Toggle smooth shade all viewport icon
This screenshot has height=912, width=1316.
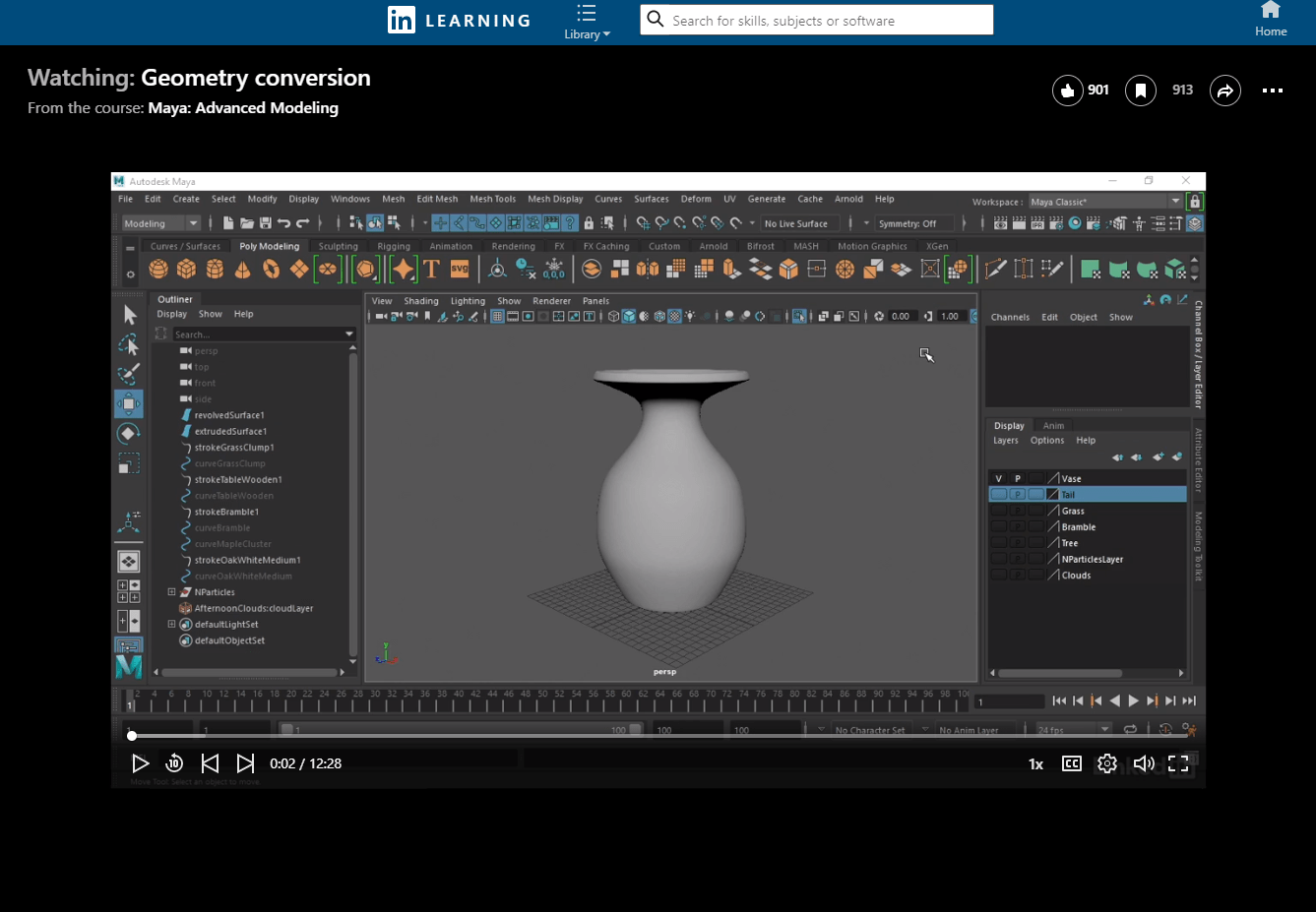pyautogui.click(x=629, y=316)
